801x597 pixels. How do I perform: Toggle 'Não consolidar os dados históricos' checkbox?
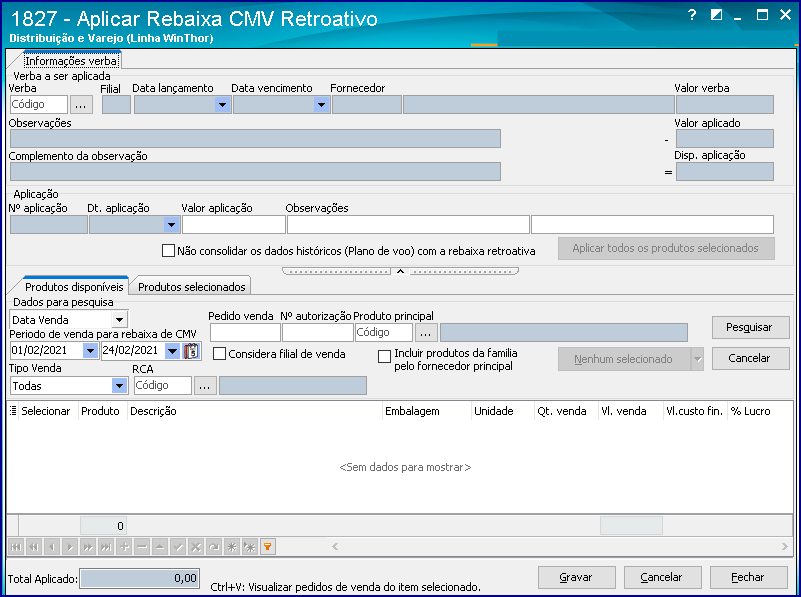(x=168, y=251)
